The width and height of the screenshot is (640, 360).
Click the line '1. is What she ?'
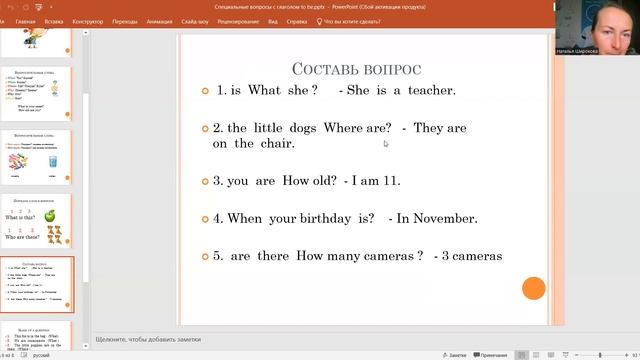pyautogui.click(x=267, y=90)
